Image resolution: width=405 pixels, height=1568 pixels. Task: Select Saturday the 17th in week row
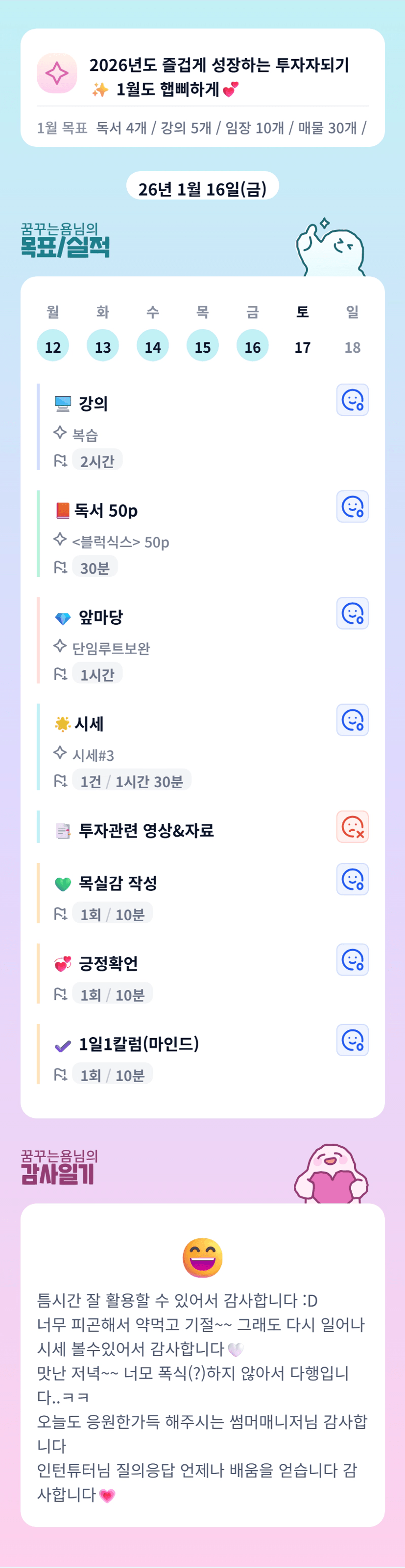point(303,346)
